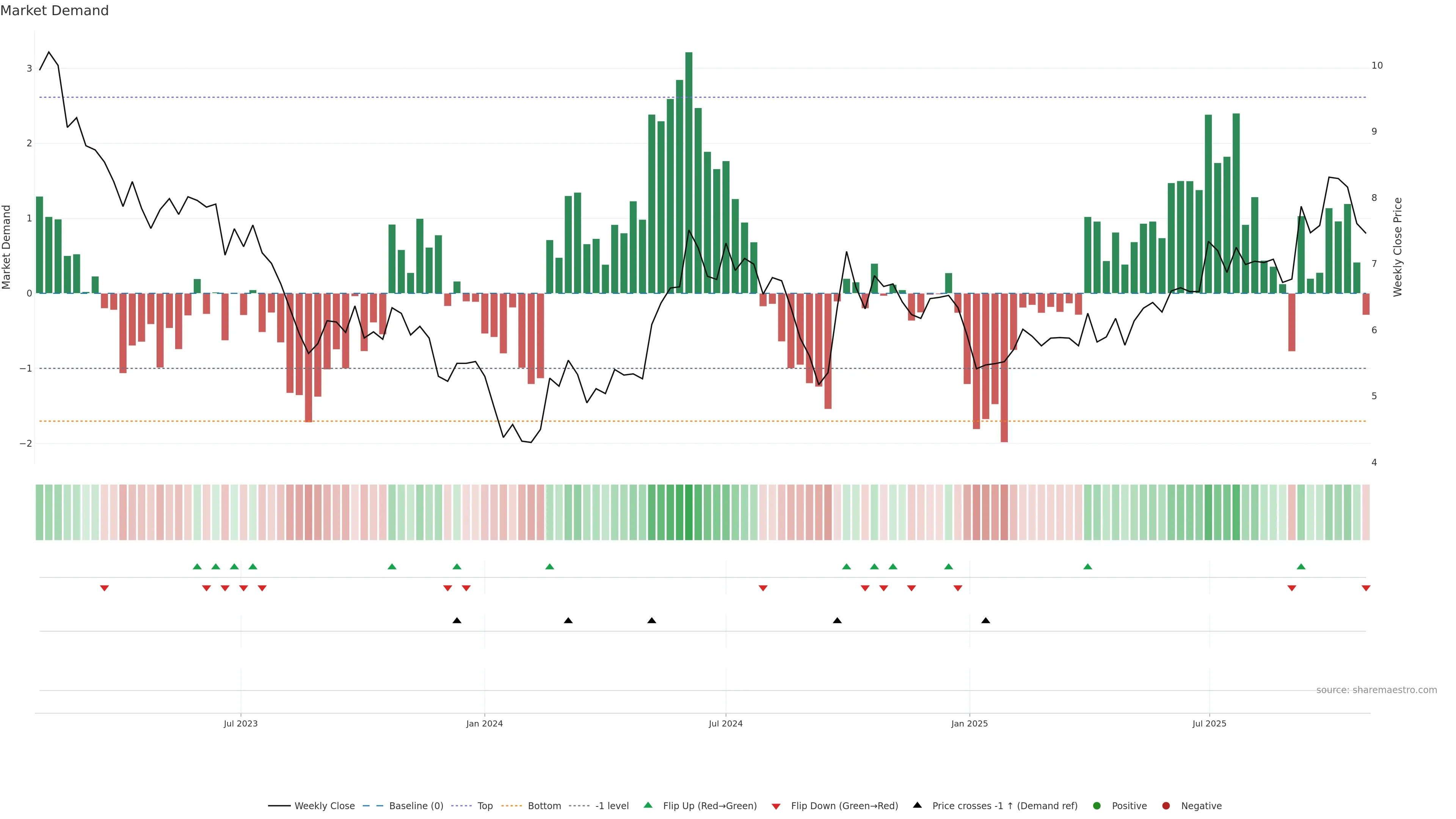1456x819 pixels.
Task: Click the last red flip-down triangle marker
Action: pos(1365,588)
